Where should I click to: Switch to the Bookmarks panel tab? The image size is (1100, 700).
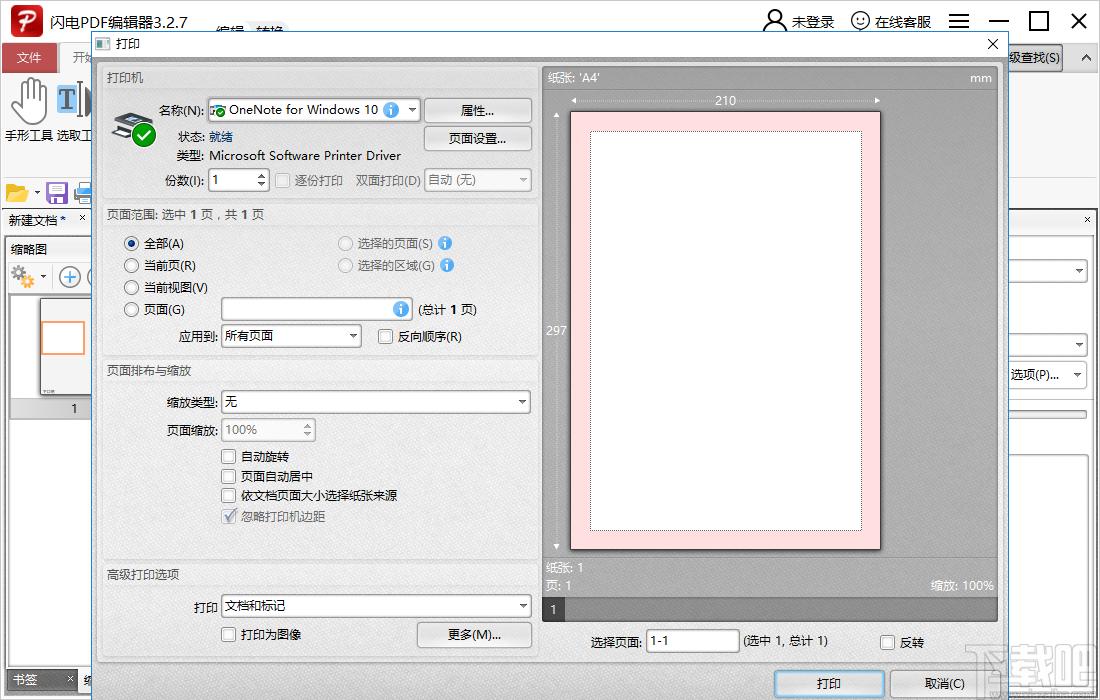tap(25, 679)
